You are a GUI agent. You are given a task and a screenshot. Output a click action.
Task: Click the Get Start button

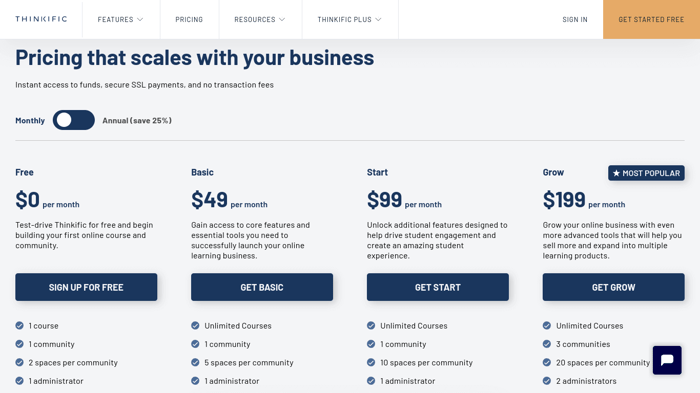pos(438,287)
